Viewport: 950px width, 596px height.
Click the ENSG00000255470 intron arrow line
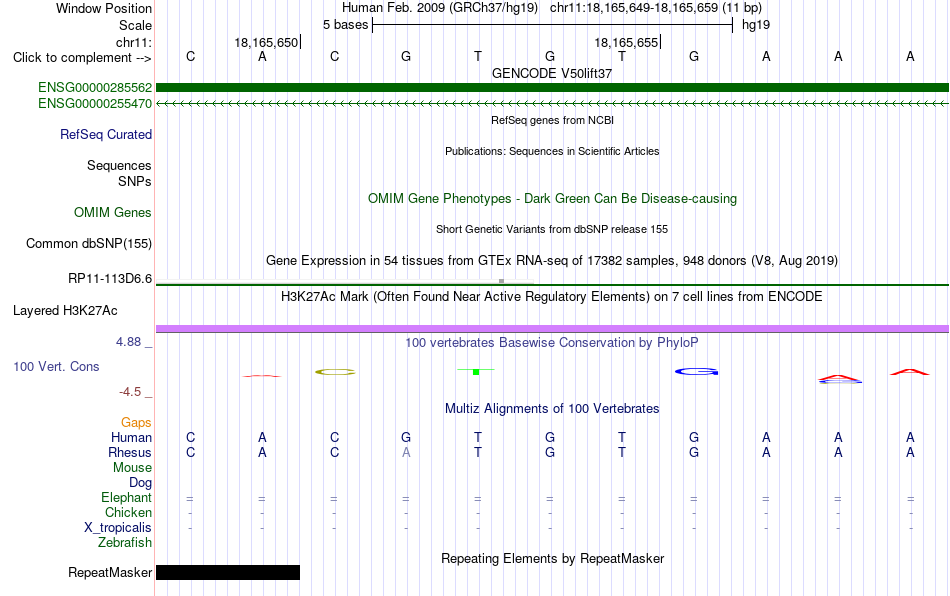(x=553, y=104)
